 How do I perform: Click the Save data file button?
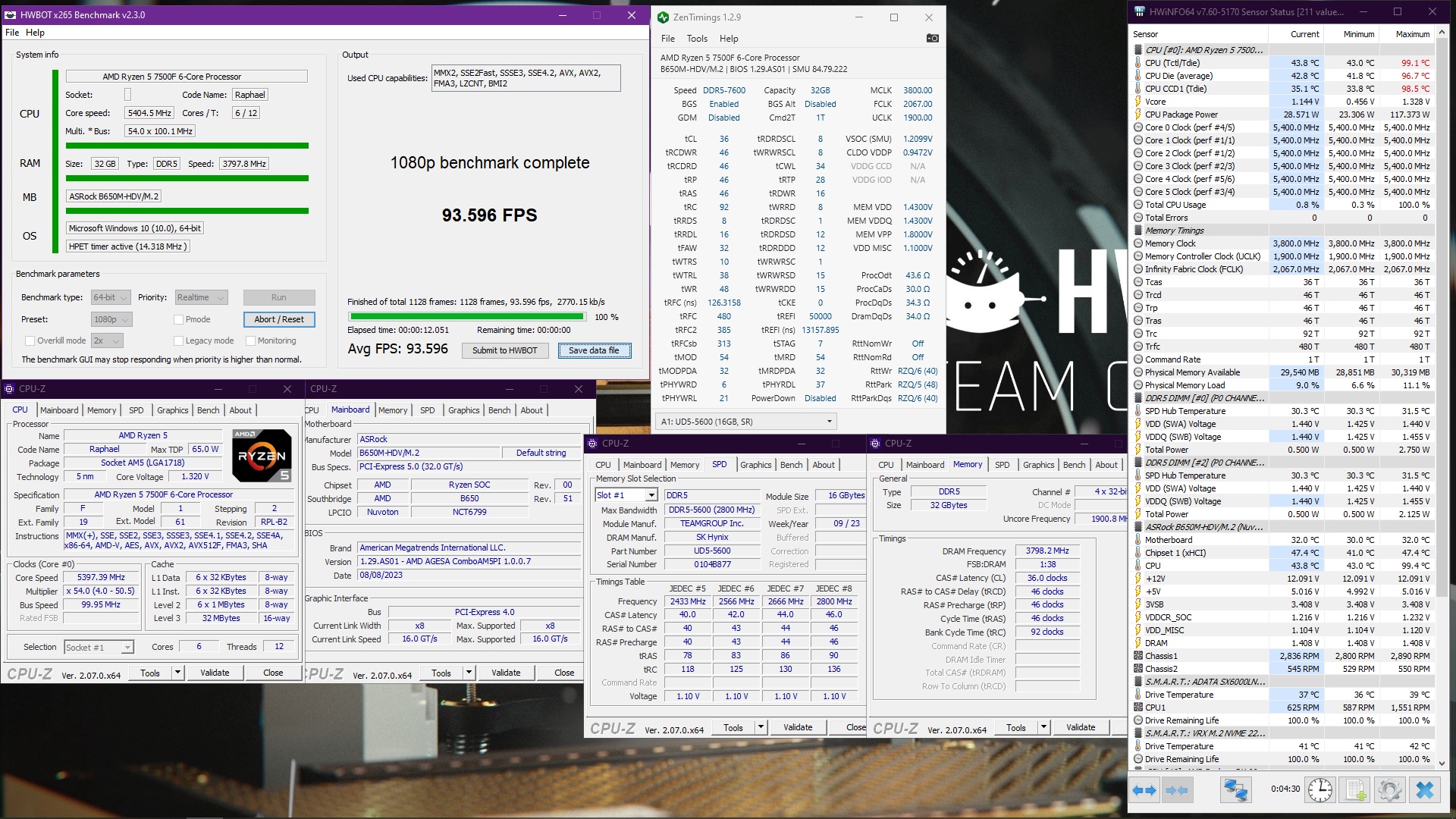pyautogui.click(x=594, y=350)
